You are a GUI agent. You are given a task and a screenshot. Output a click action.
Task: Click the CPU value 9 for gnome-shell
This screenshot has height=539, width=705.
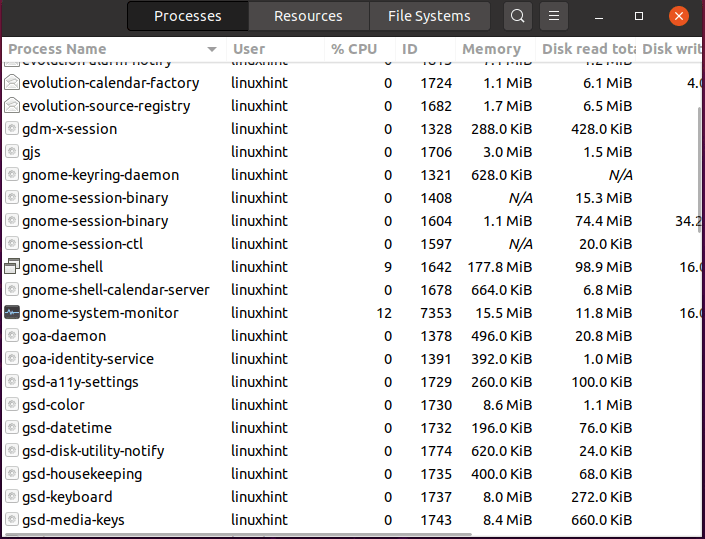tap(388, 267)
